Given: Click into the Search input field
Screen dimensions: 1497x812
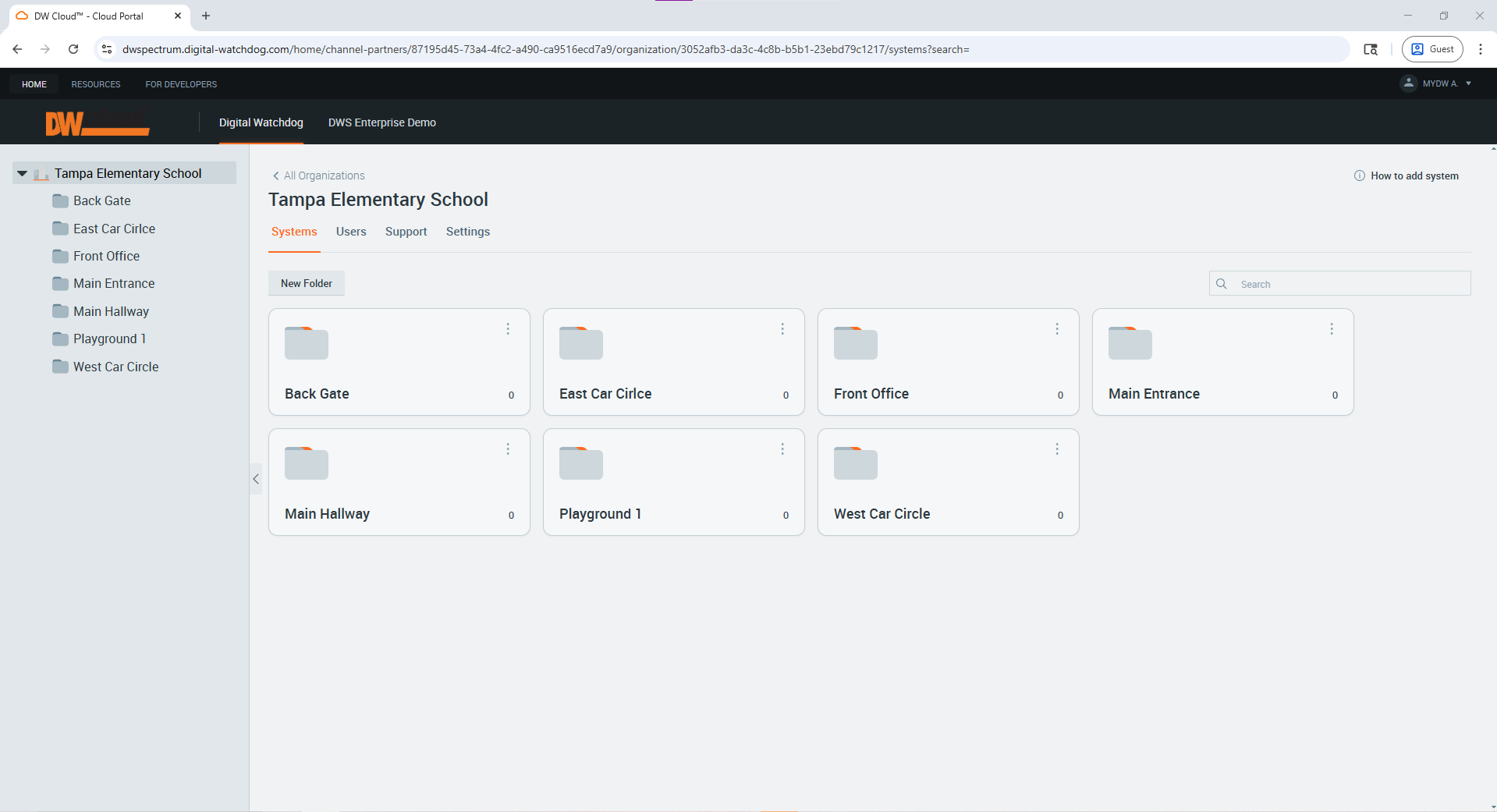Looking at the screenshot, I should pyautogui.click(x=1340, y=283).
